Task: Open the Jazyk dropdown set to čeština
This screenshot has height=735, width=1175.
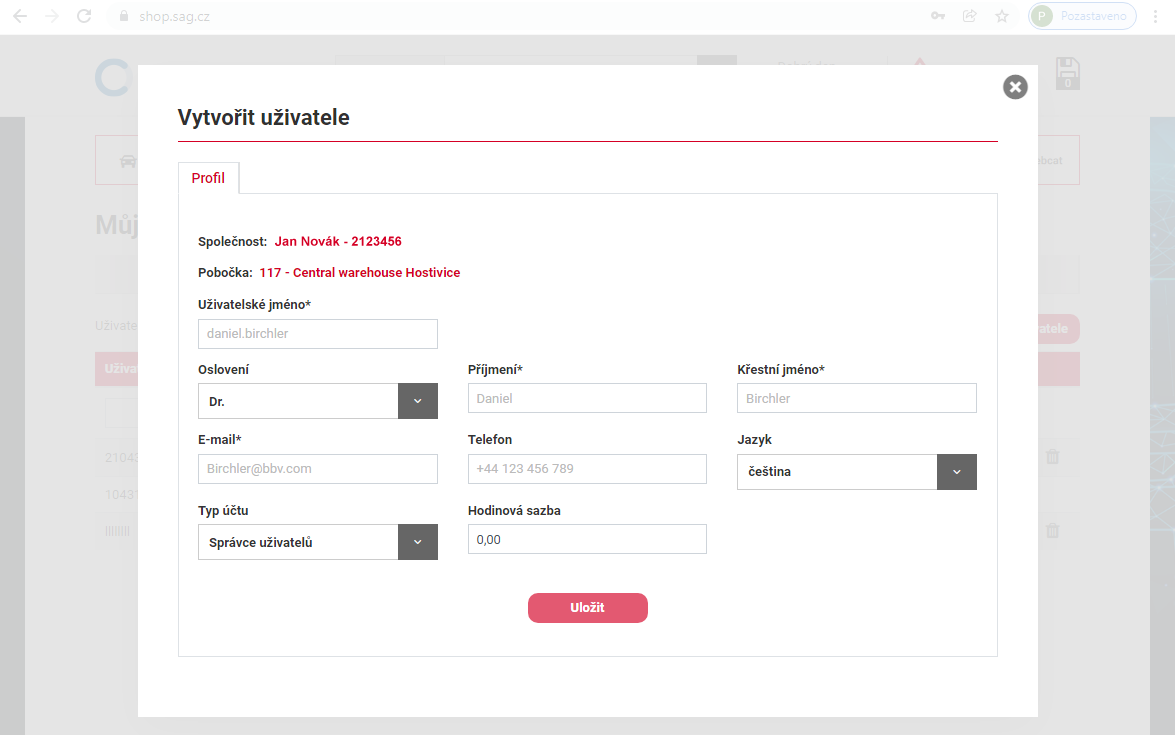Action: pyautogui.click(x=956, y=472)
